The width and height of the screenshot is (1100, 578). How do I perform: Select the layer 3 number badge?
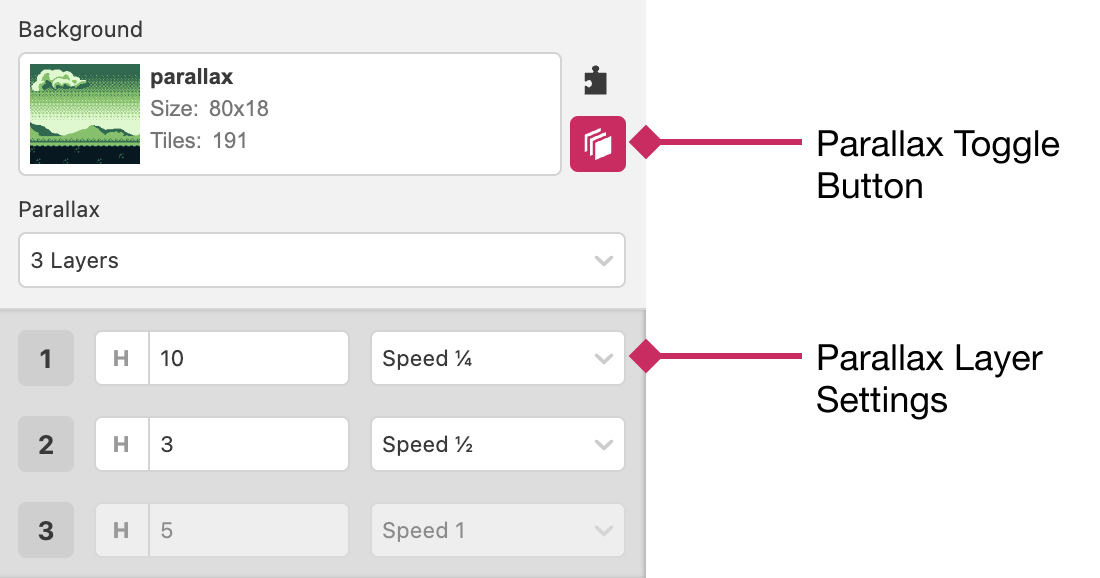pyautogui.click(x=46, y=530)
